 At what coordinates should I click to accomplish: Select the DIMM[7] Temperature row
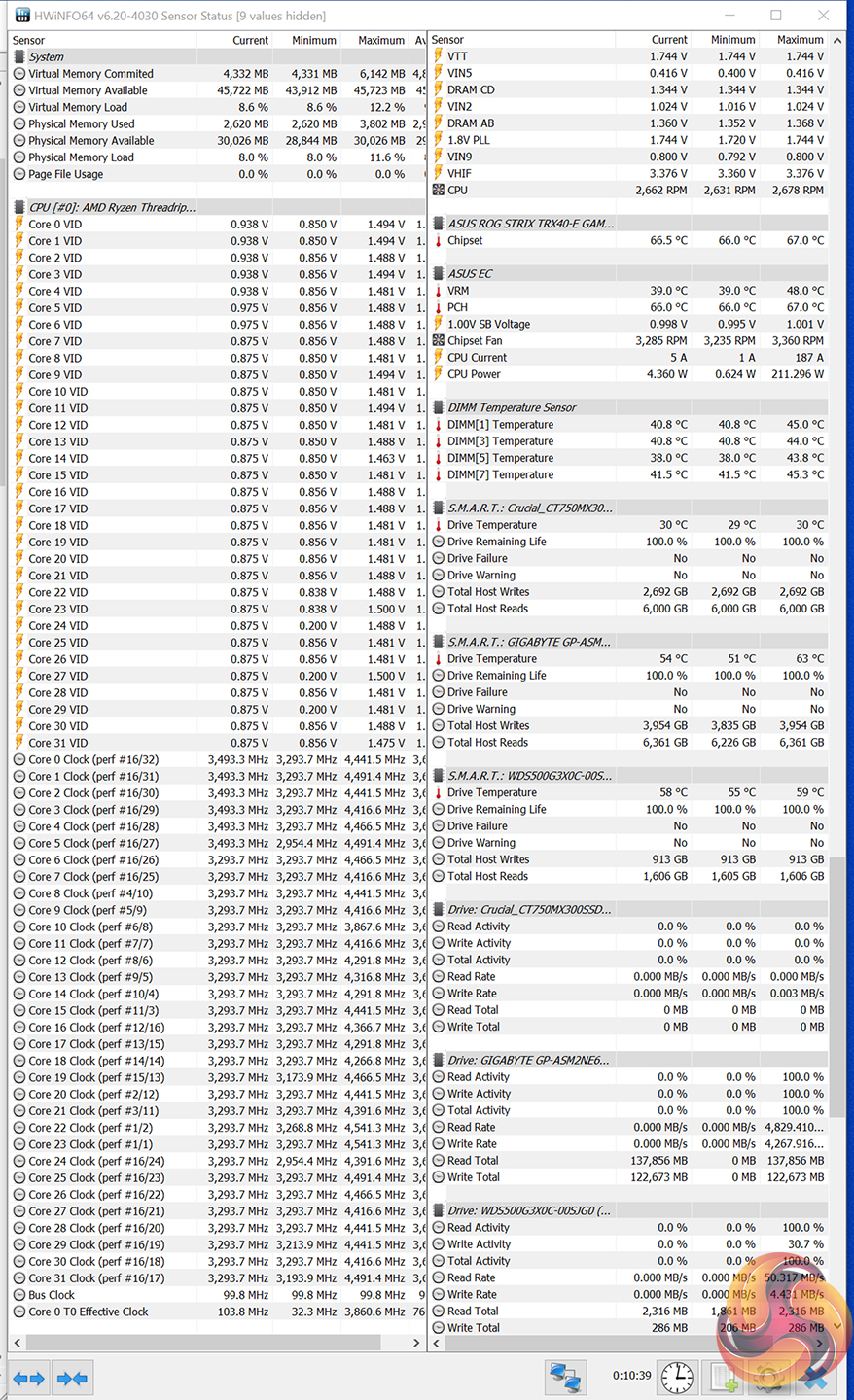click(x=628, y=474)
